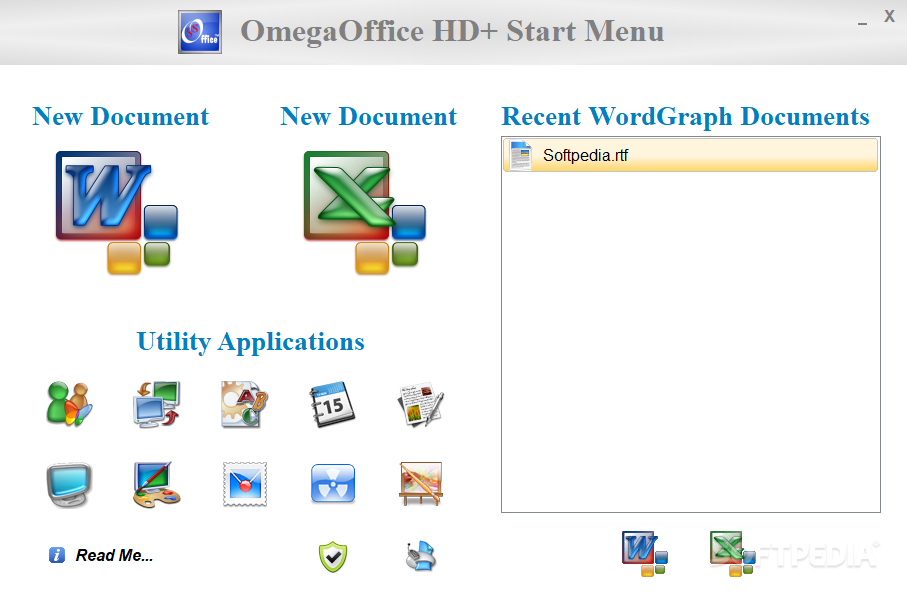907x593 pixels.
Task: Minimize the Start Menu window
Action: point(862,23)
